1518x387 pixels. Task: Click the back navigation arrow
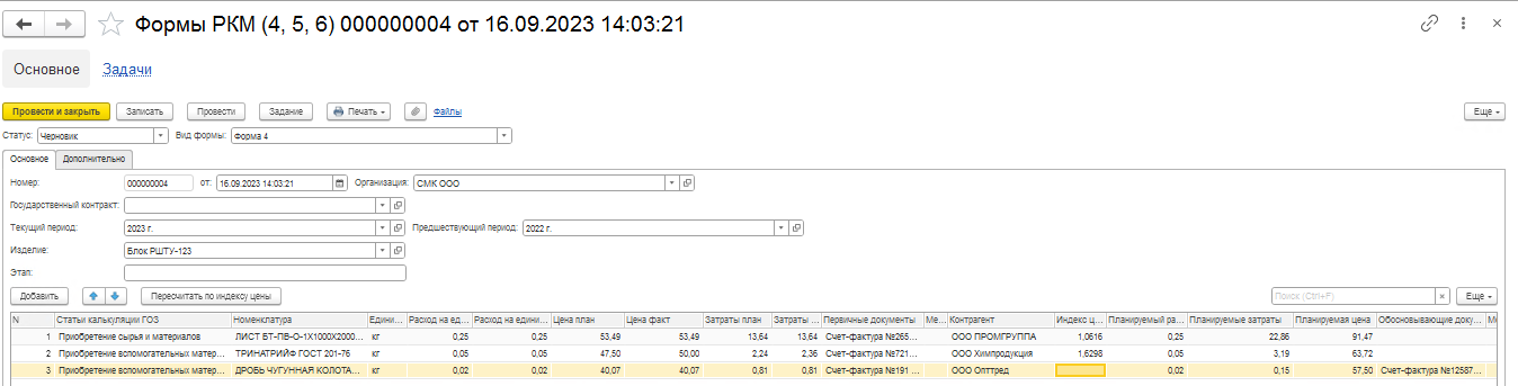click(25, 24)
